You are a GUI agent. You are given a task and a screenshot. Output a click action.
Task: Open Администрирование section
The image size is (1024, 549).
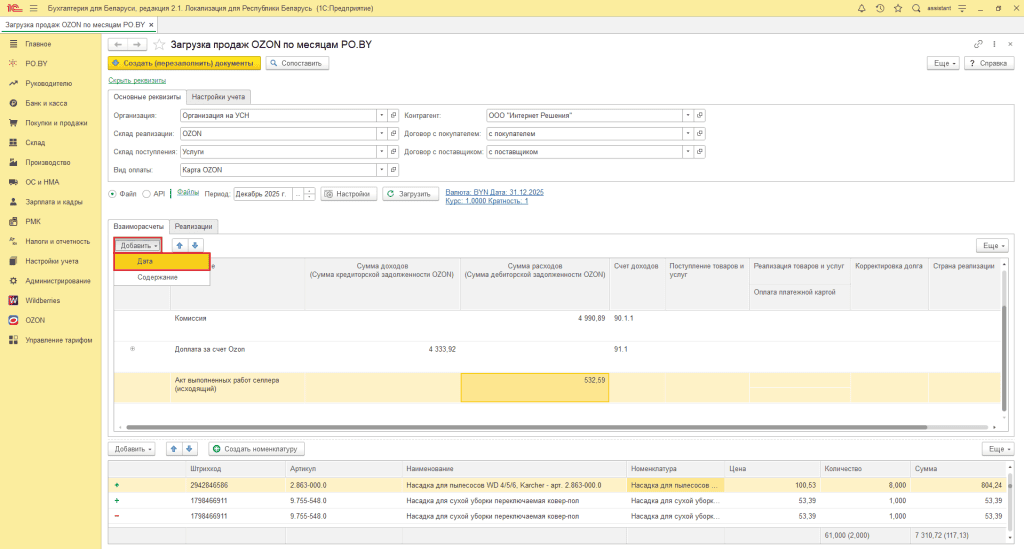(57, 281)
